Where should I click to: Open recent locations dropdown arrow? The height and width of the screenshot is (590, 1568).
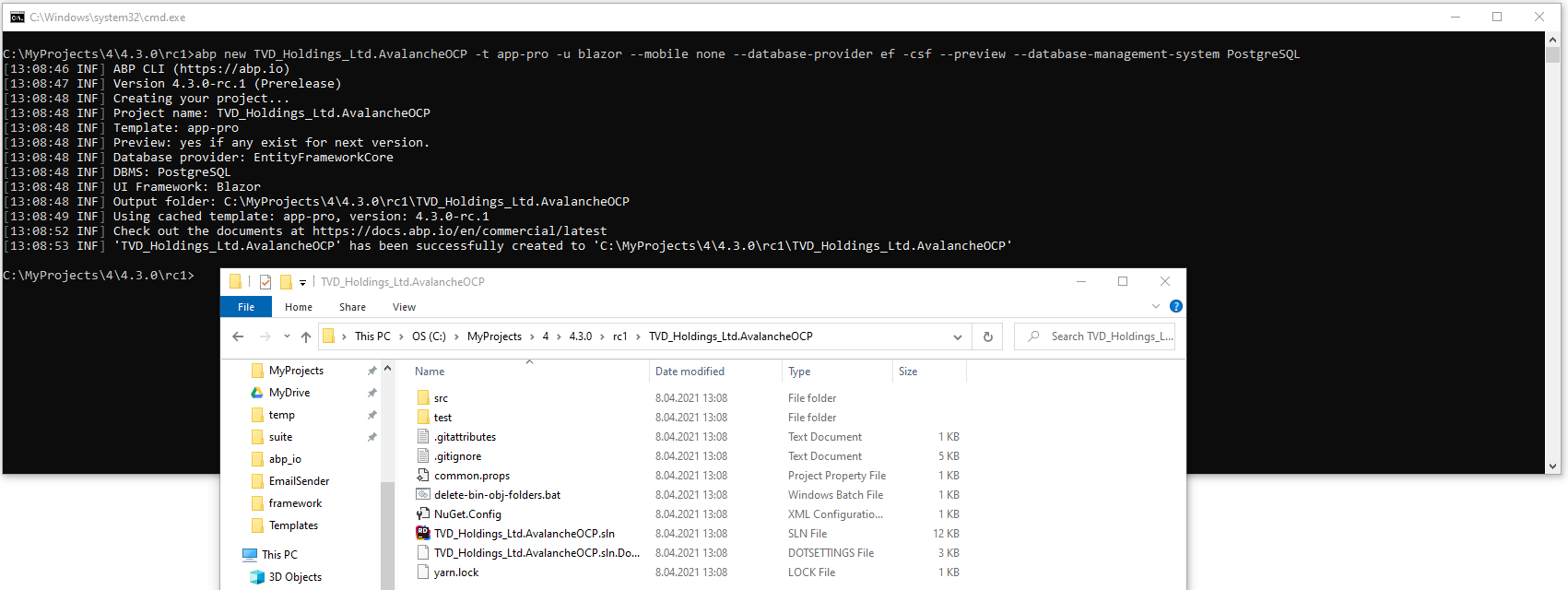coord(287,336)
